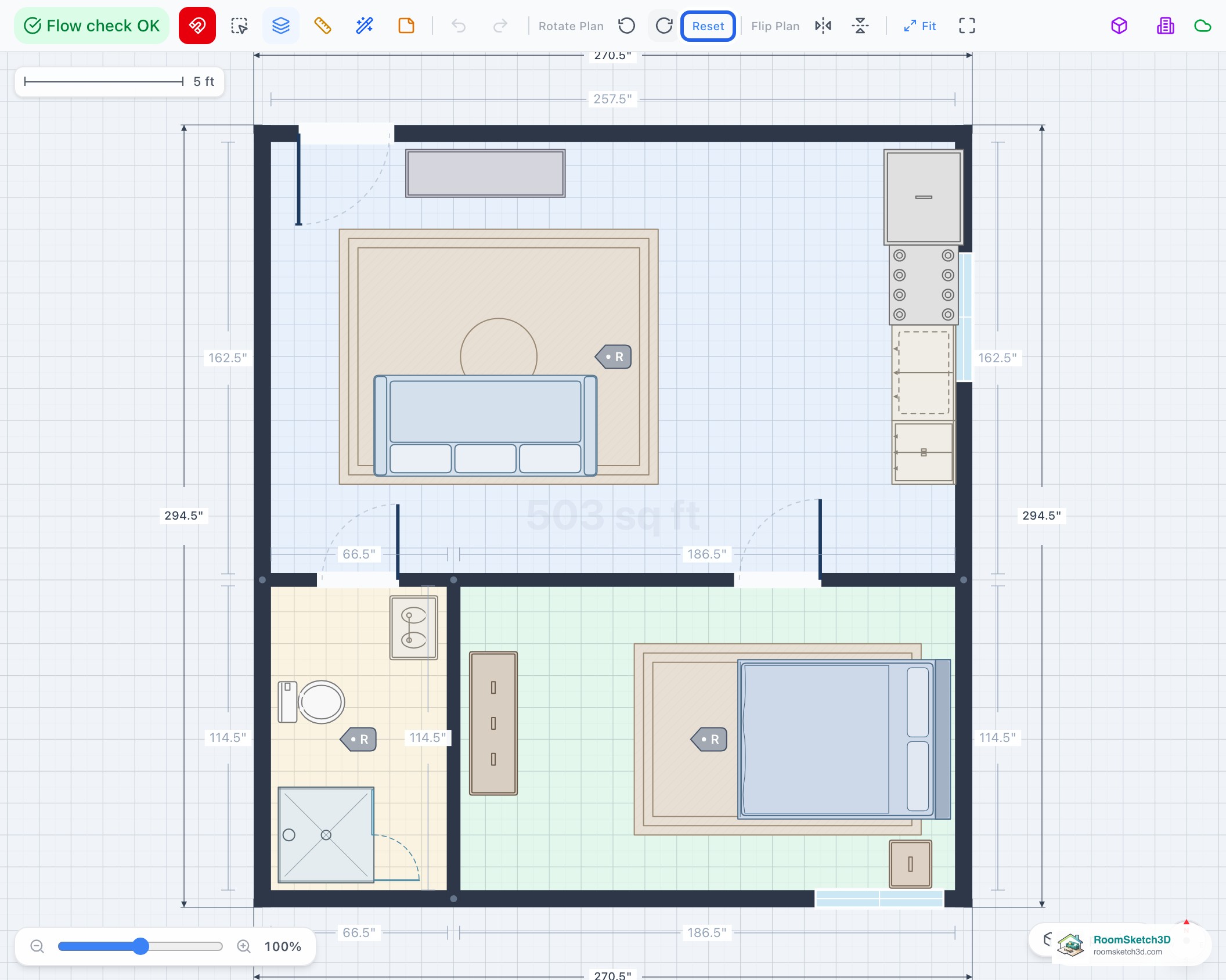Select the bedroom R tag

[709, 739]
